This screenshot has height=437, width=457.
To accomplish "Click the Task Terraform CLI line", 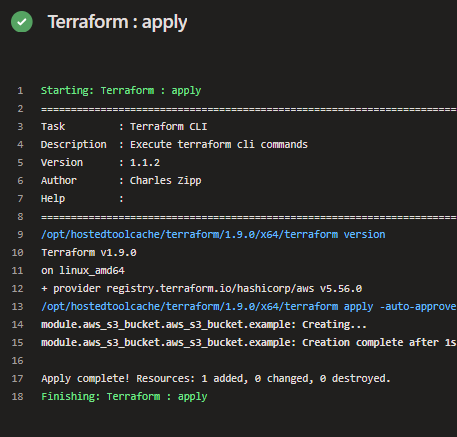I will (x=124, y=126).
